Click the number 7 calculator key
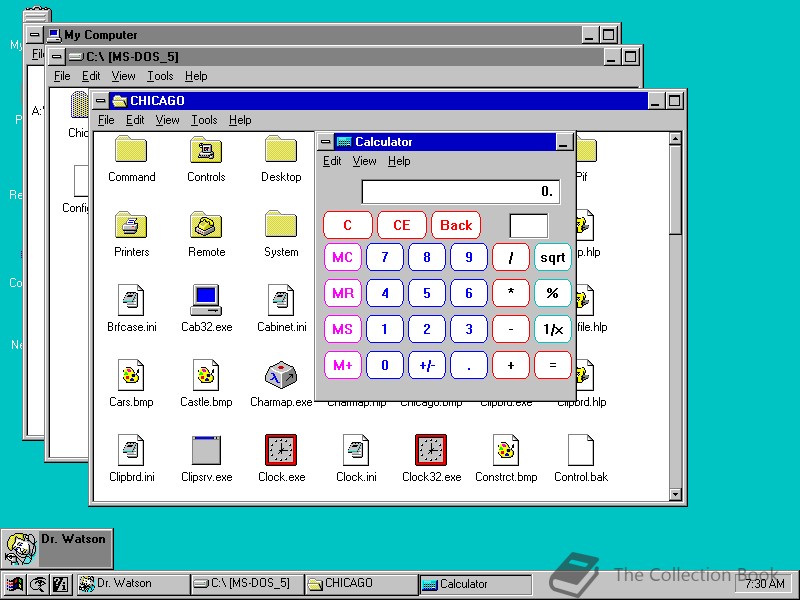Image resolution: width=800 pixels, height=600 pixels. (385, 257)
